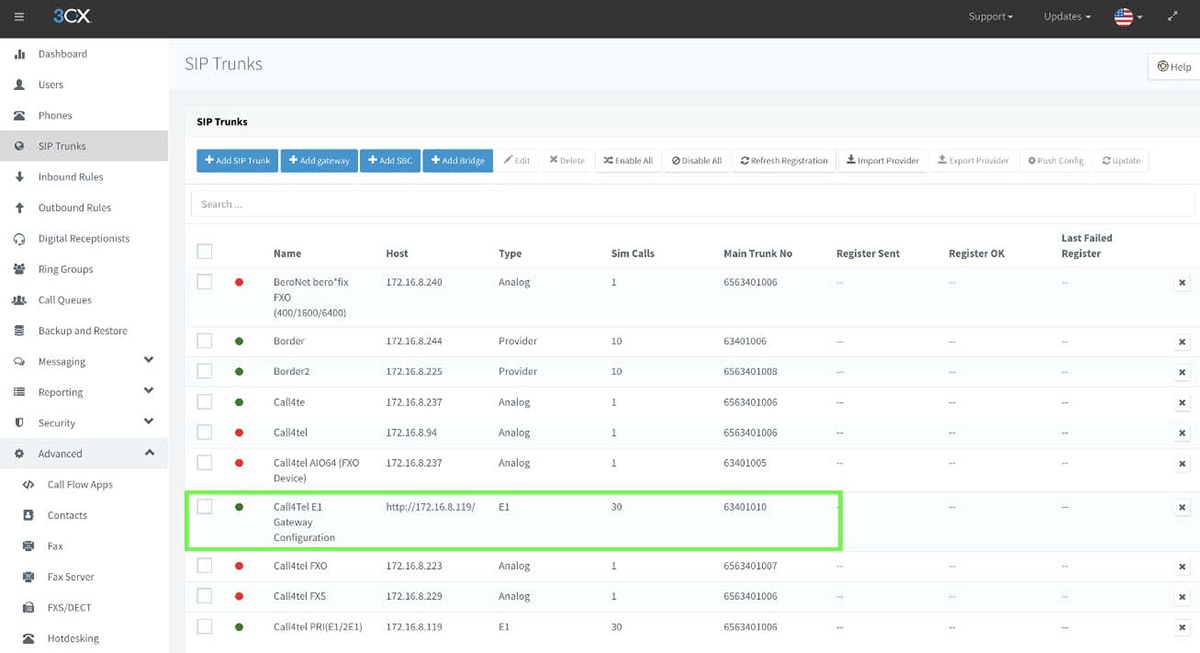Click into the trunk Search field
The image size is (1200, 653).
click(x=692, y=204)
